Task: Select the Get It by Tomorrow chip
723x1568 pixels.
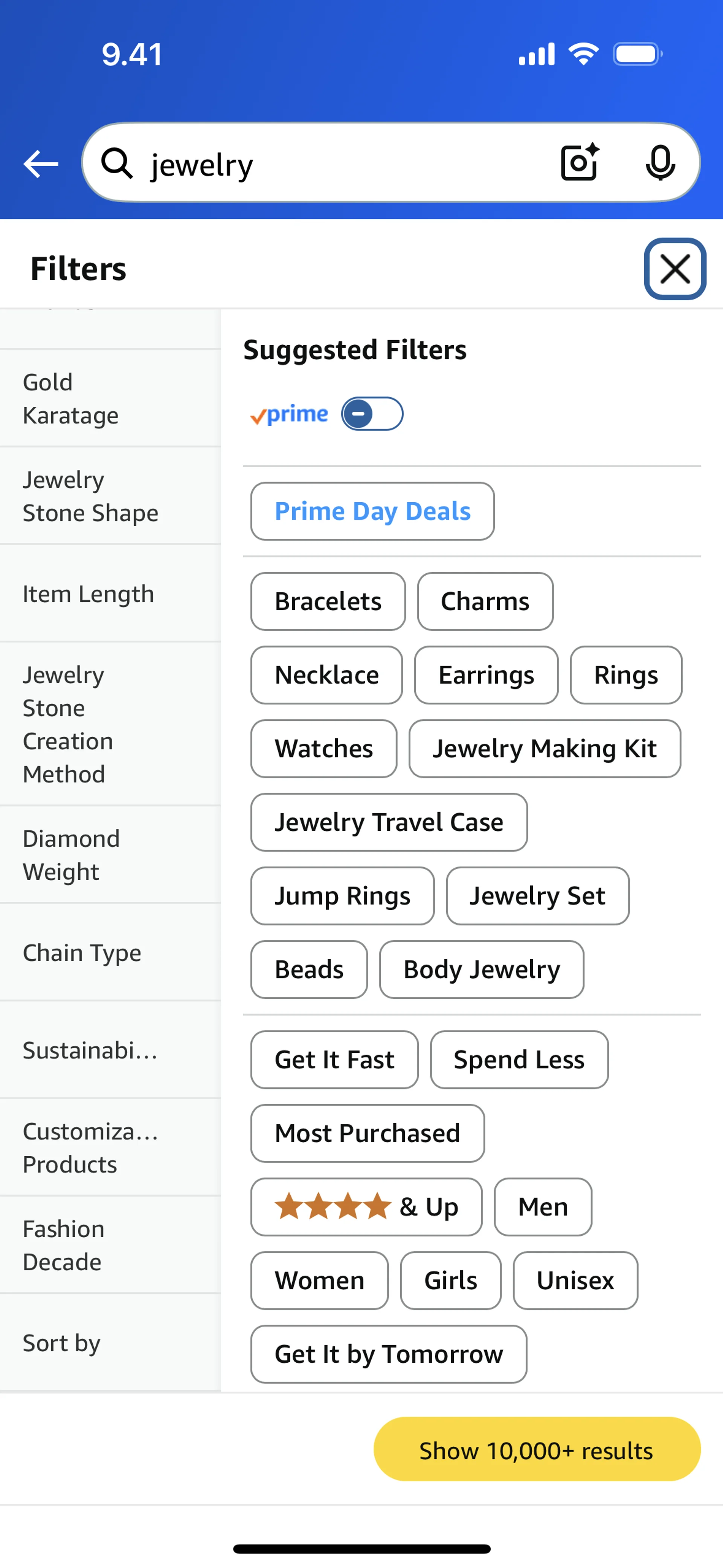Action: 389,1354
